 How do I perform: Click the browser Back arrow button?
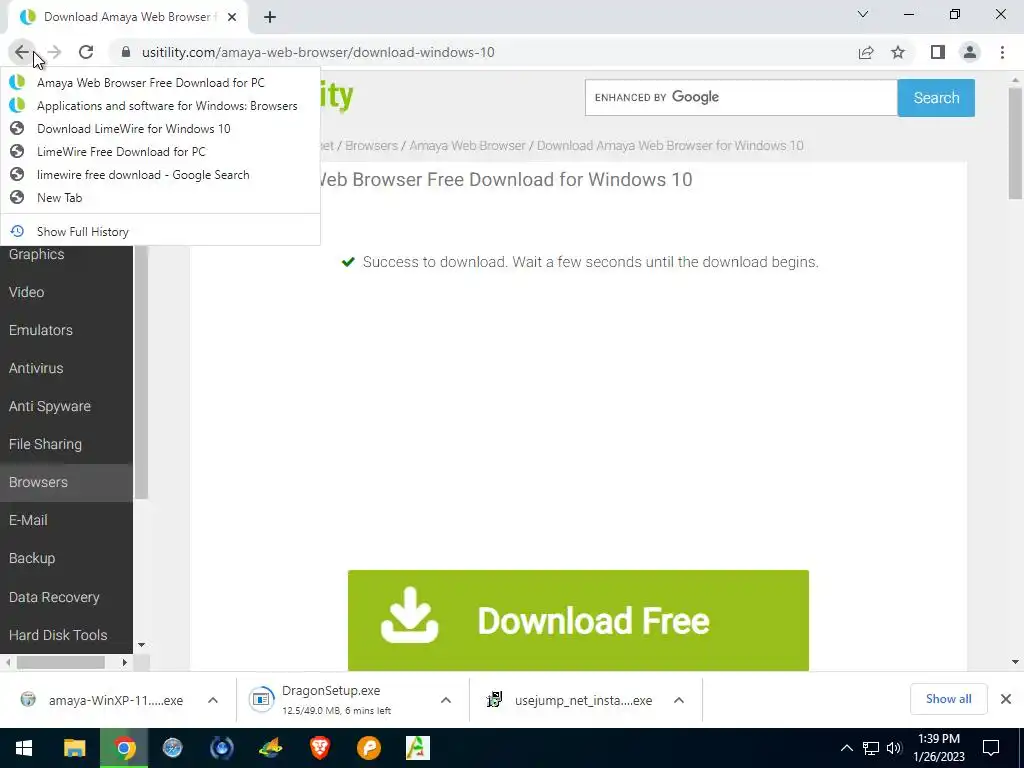pyautogui.click(x=22, y=52)
